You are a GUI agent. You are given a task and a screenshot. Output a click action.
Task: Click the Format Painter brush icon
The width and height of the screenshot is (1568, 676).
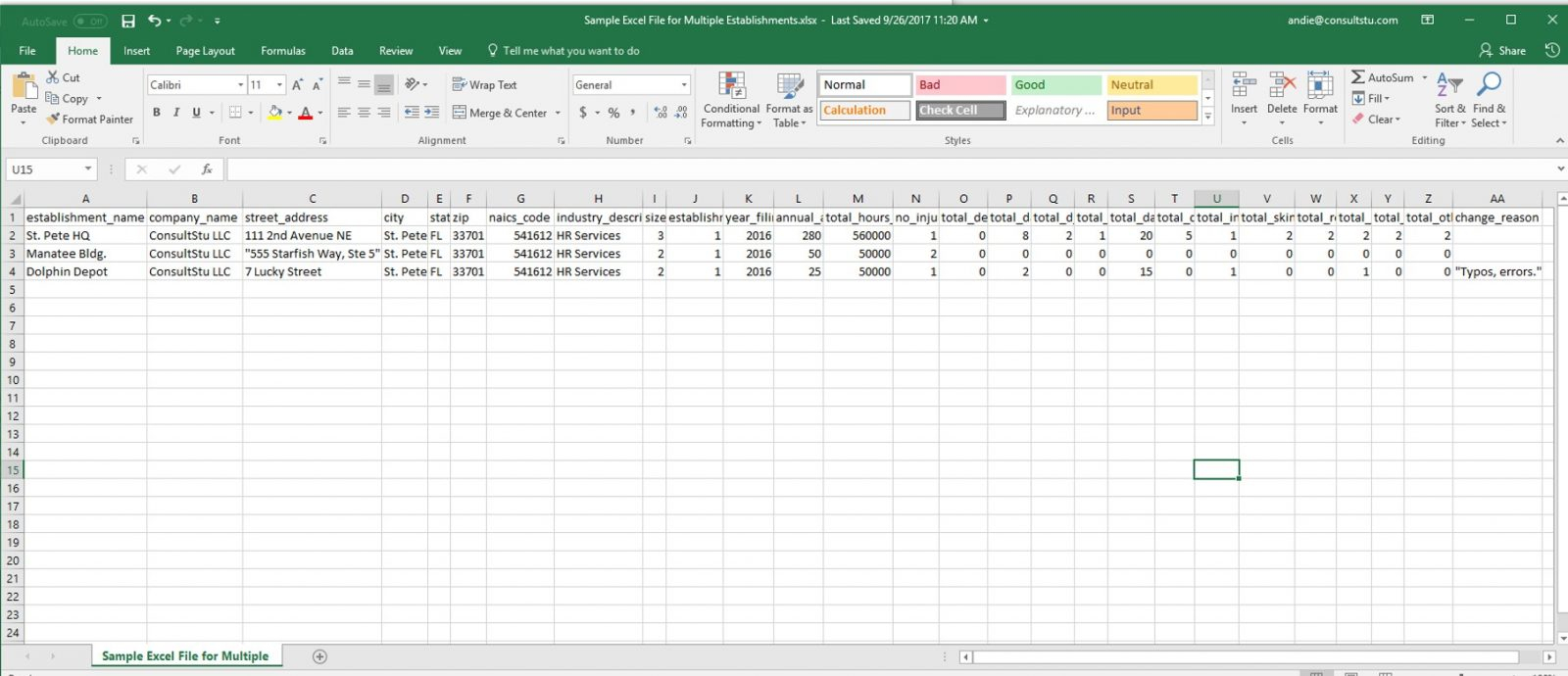pyautogui.click(x=53, y=120)
